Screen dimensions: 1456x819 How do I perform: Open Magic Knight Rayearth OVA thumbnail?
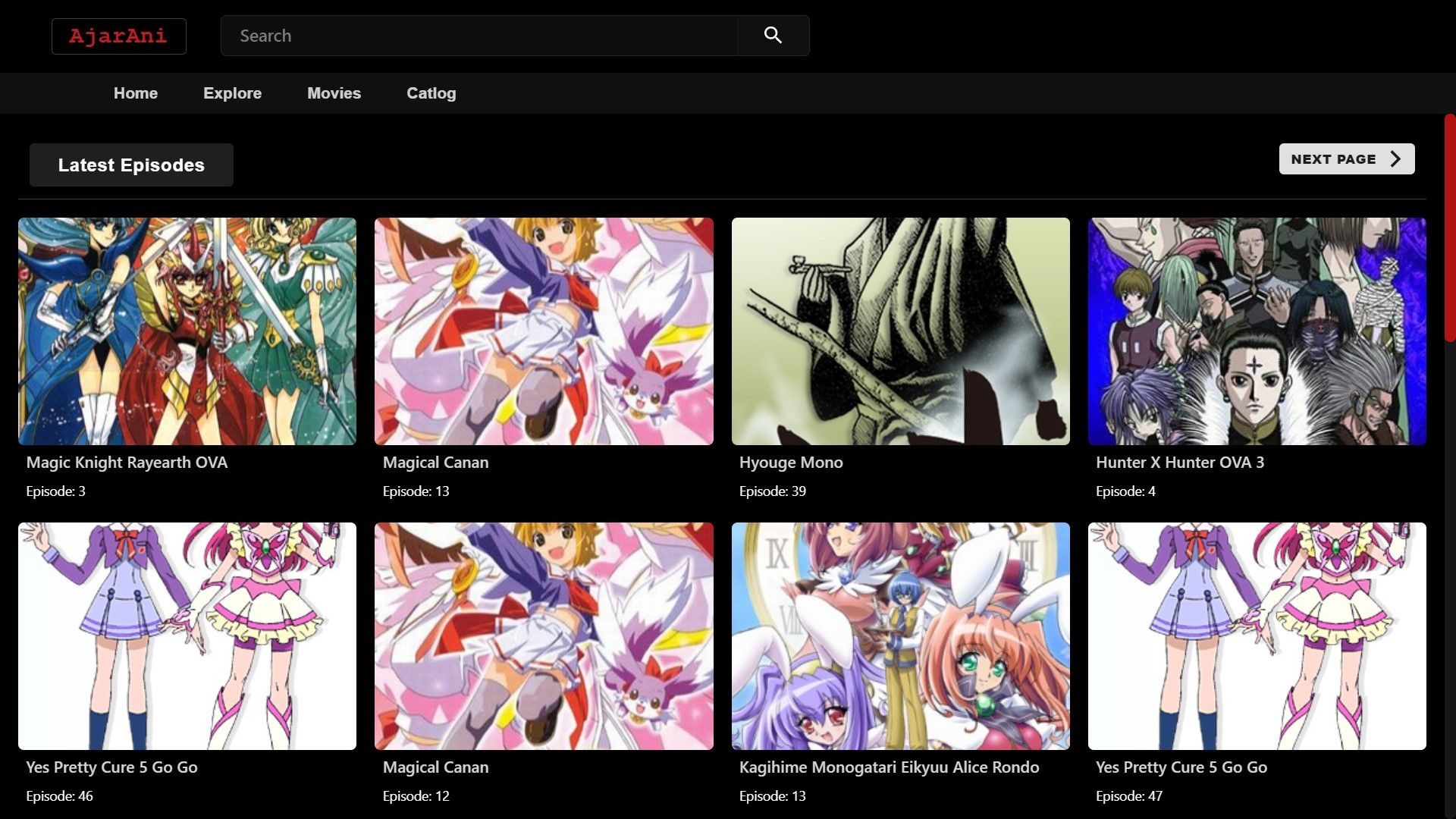(x=187, y=331)
